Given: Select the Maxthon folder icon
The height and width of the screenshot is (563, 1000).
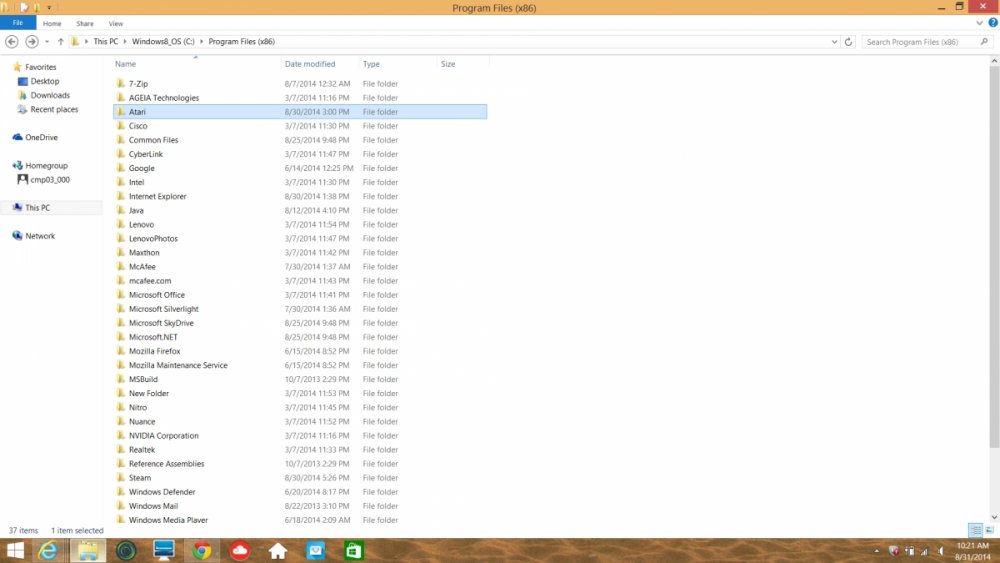Looking at the screenshot, I should (121, 252).
